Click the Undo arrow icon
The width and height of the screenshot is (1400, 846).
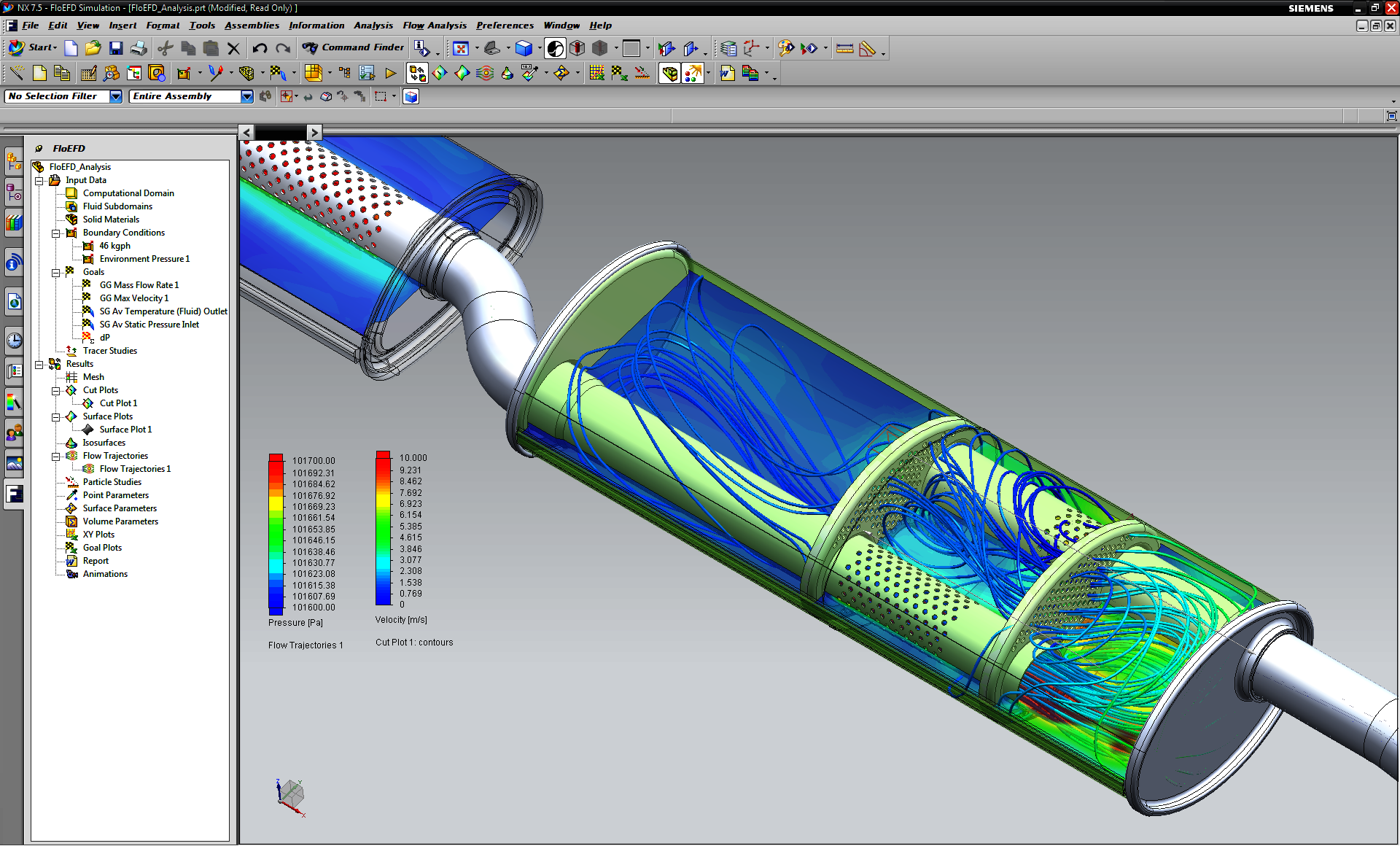tap(260, 48)
